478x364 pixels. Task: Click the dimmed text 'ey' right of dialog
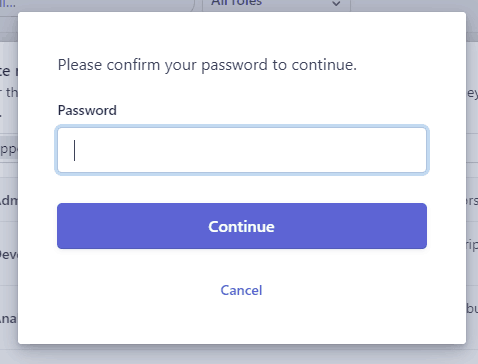click(x=472, y=93)
